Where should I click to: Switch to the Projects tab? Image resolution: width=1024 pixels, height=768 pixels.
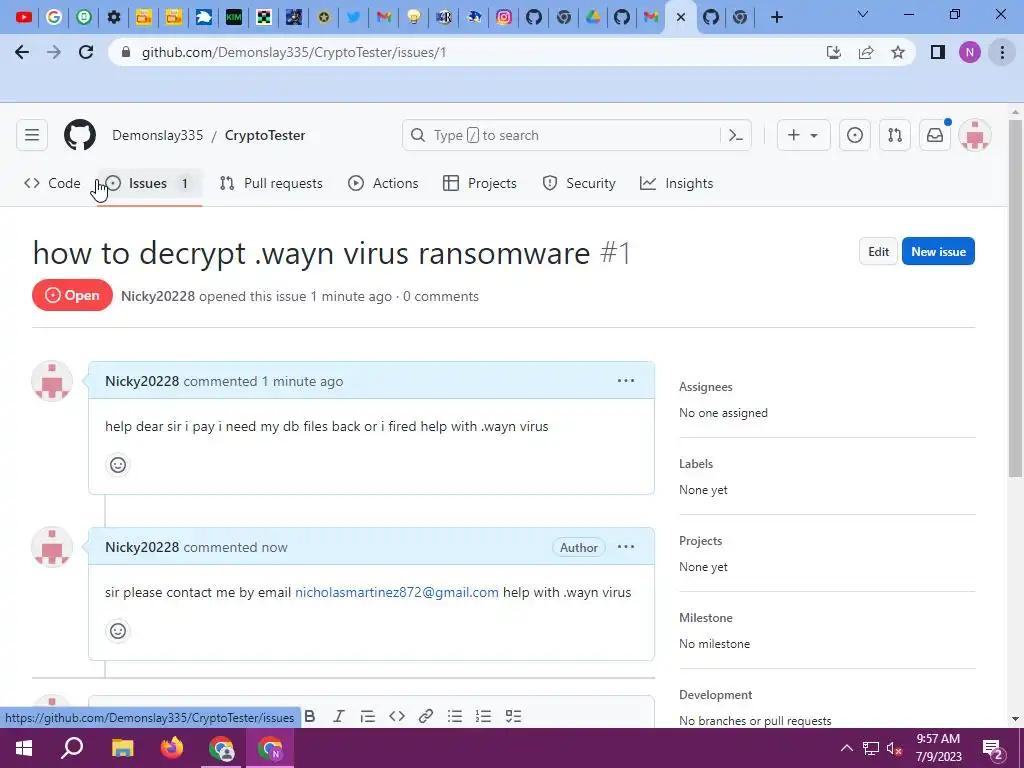pyautogui.click(x=480, y=184)
